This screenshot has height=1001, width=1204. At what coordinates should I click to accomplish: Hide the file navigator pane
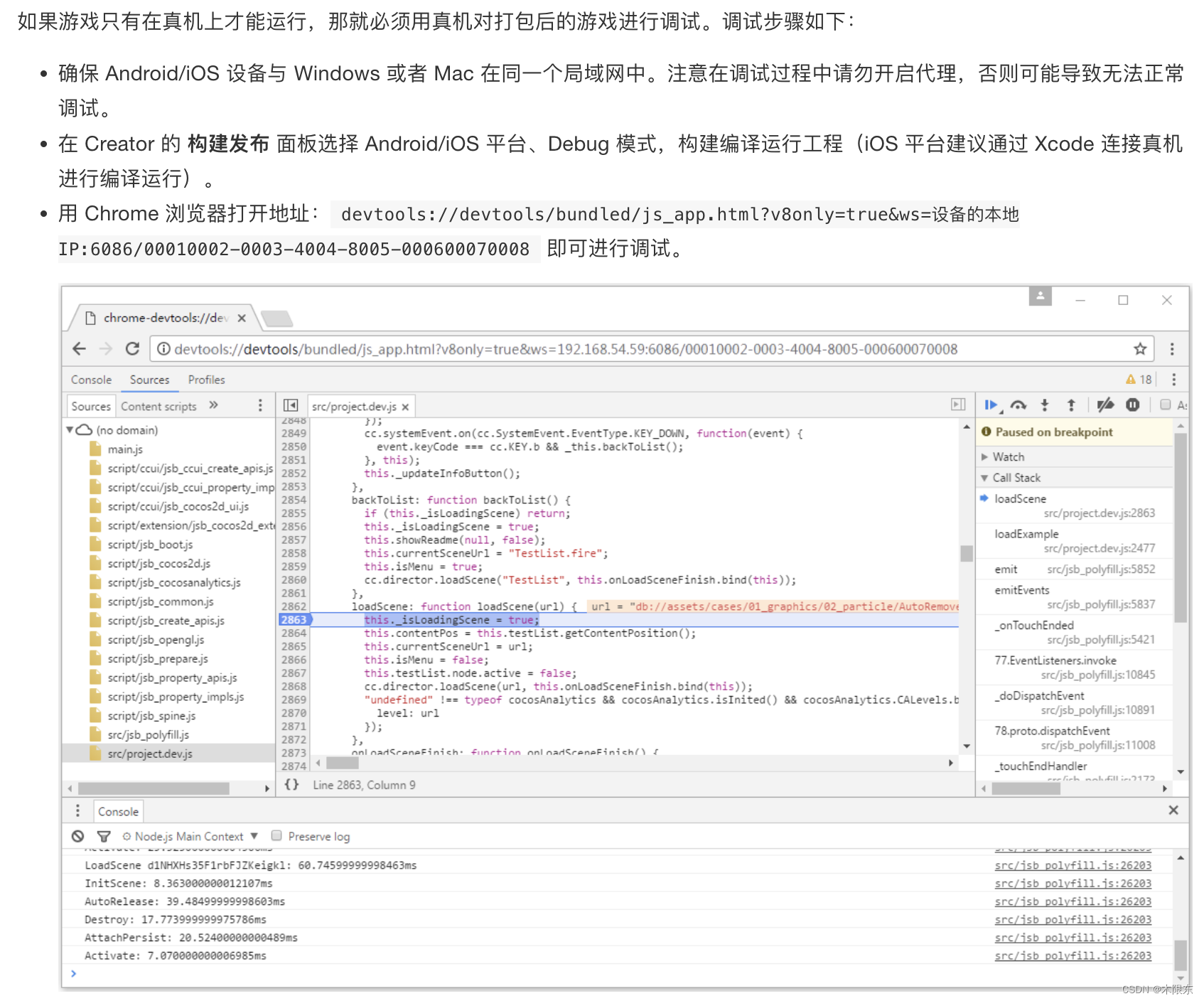[291, 405]
